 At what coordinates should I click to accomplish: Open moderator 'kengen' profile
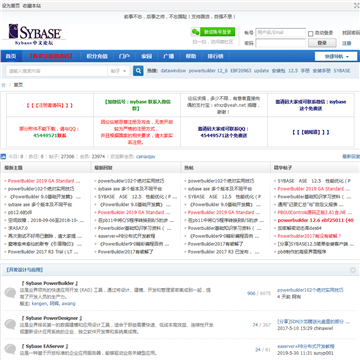[39, 304]
